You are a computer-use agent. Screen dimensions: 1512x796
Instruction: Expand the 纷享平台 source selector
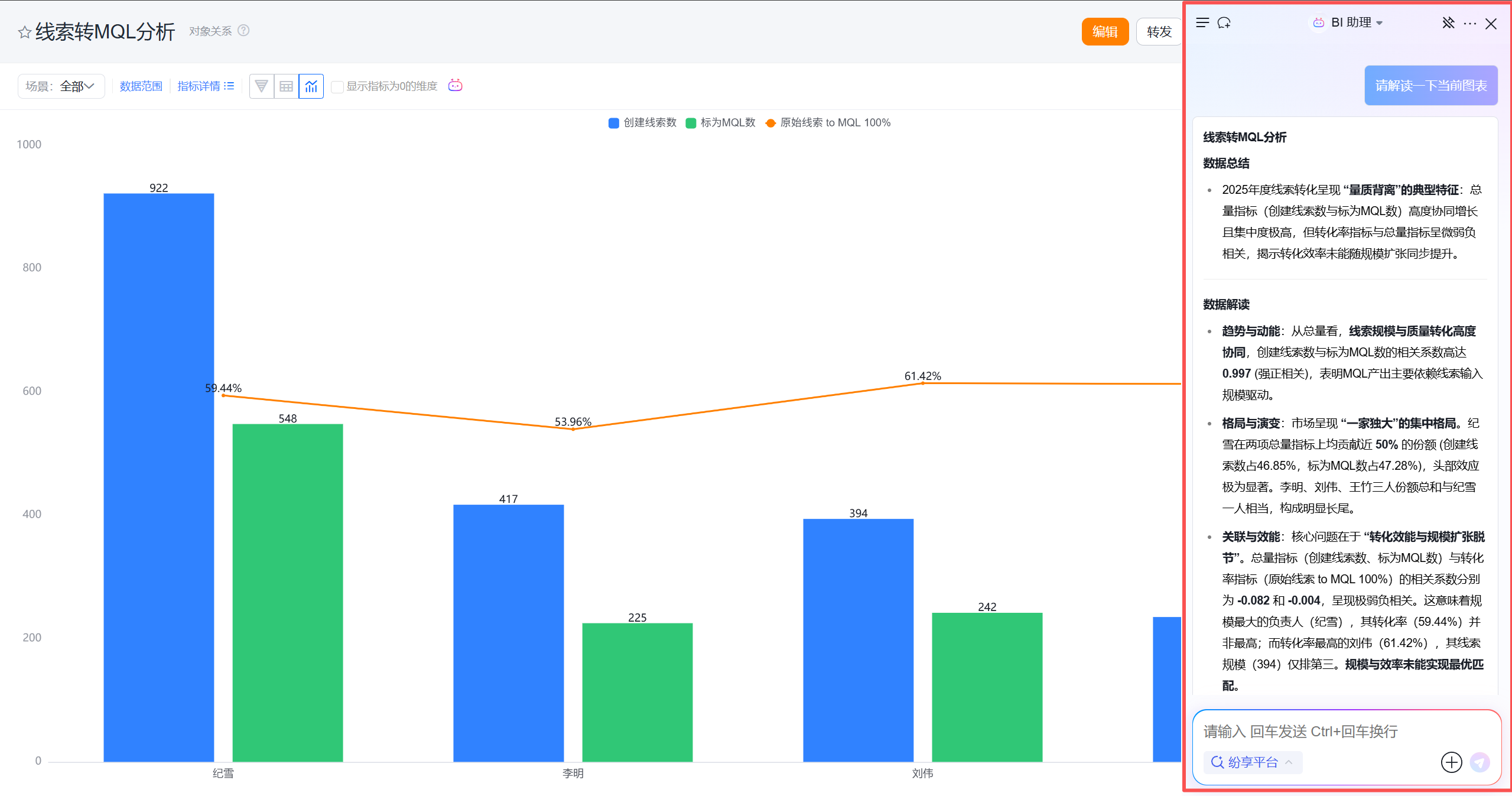[1252, 762]
